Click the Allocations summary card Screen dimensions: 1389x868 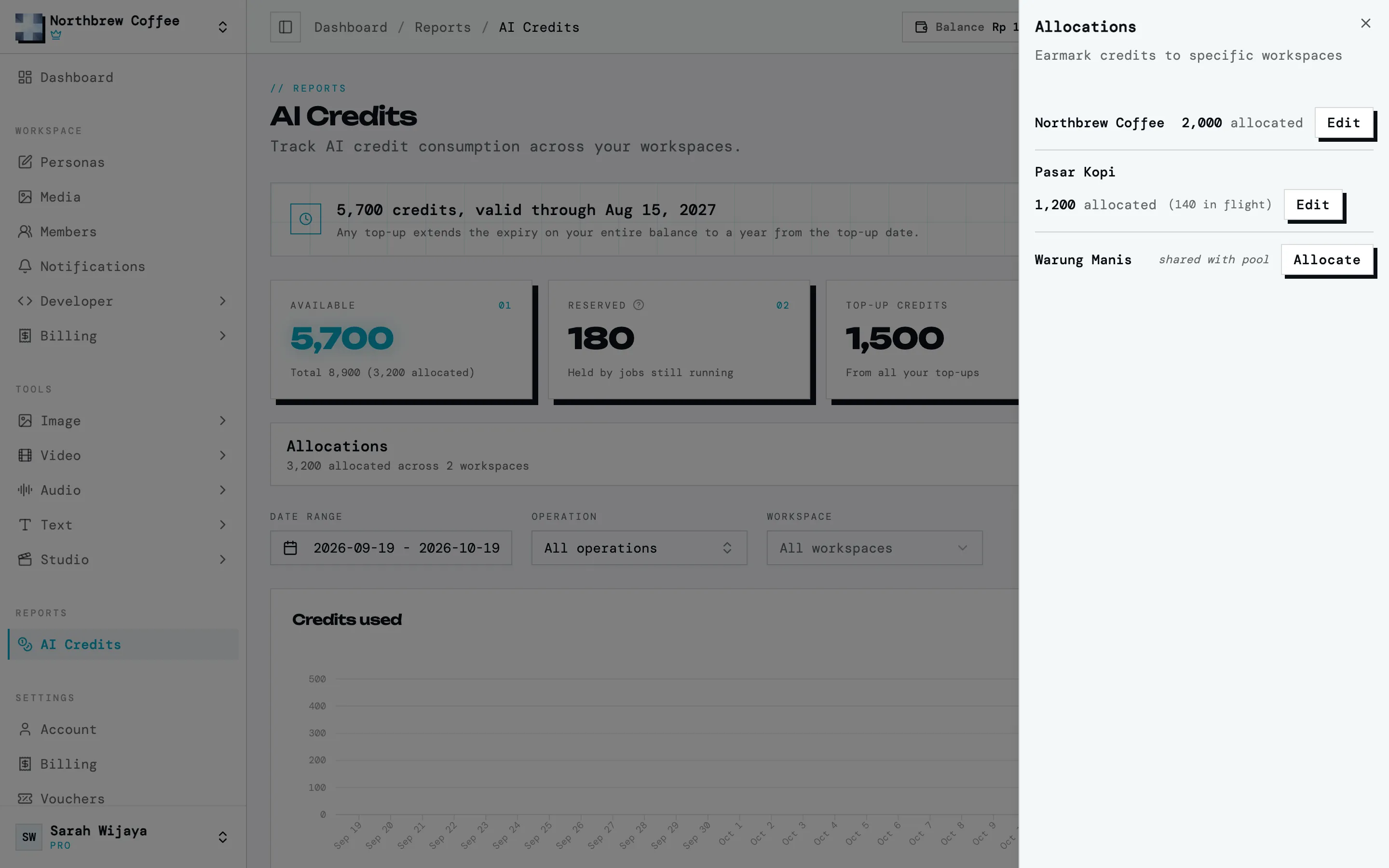pos(644,455)
